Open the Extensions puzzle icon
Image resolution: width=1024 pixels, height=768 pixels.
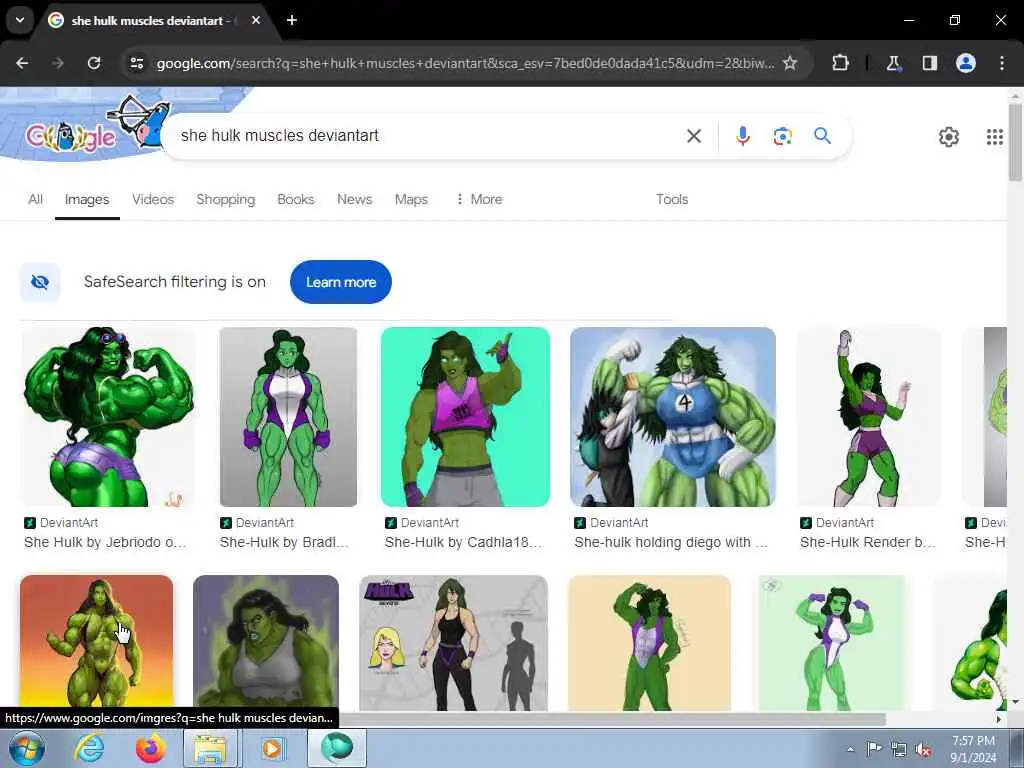840,63
